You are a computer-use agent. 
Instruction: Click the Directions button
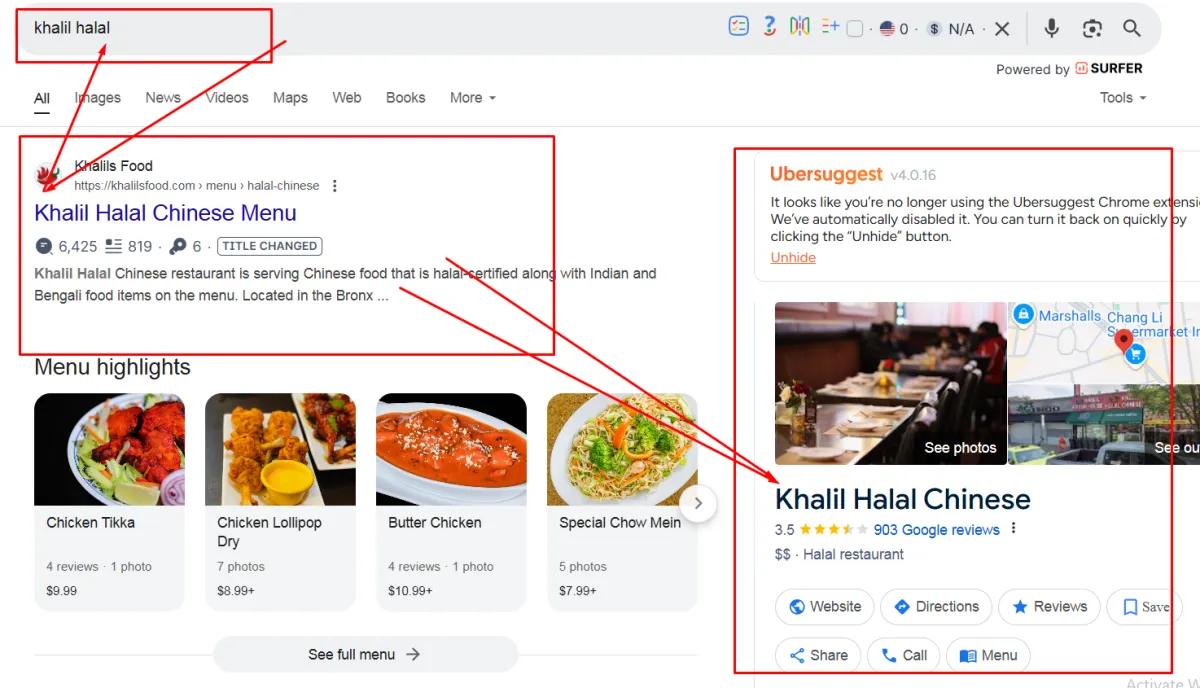(x=936, y=607)
